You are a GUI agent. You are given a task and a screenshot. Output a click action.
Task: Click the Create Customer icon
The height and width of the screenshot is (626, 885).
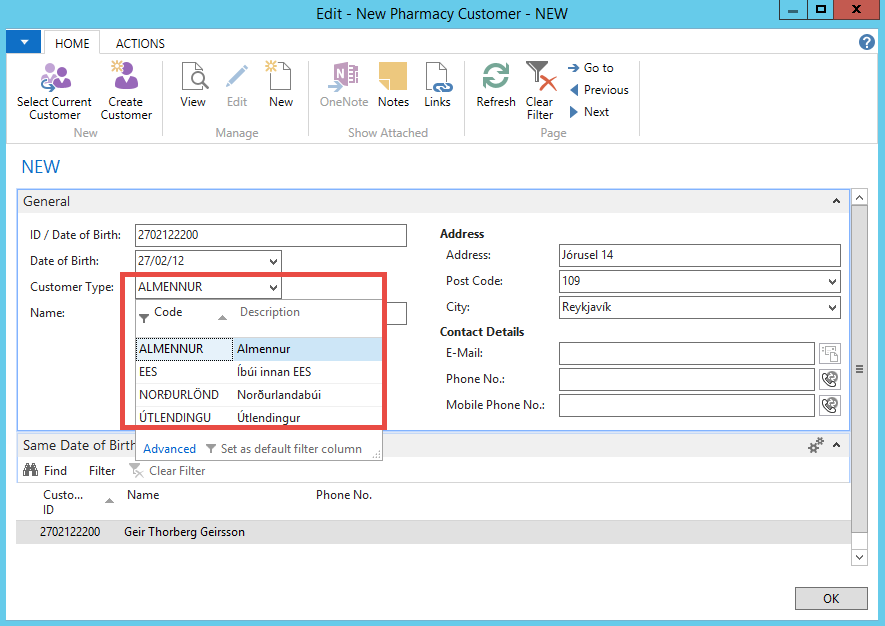click(126, 78)
